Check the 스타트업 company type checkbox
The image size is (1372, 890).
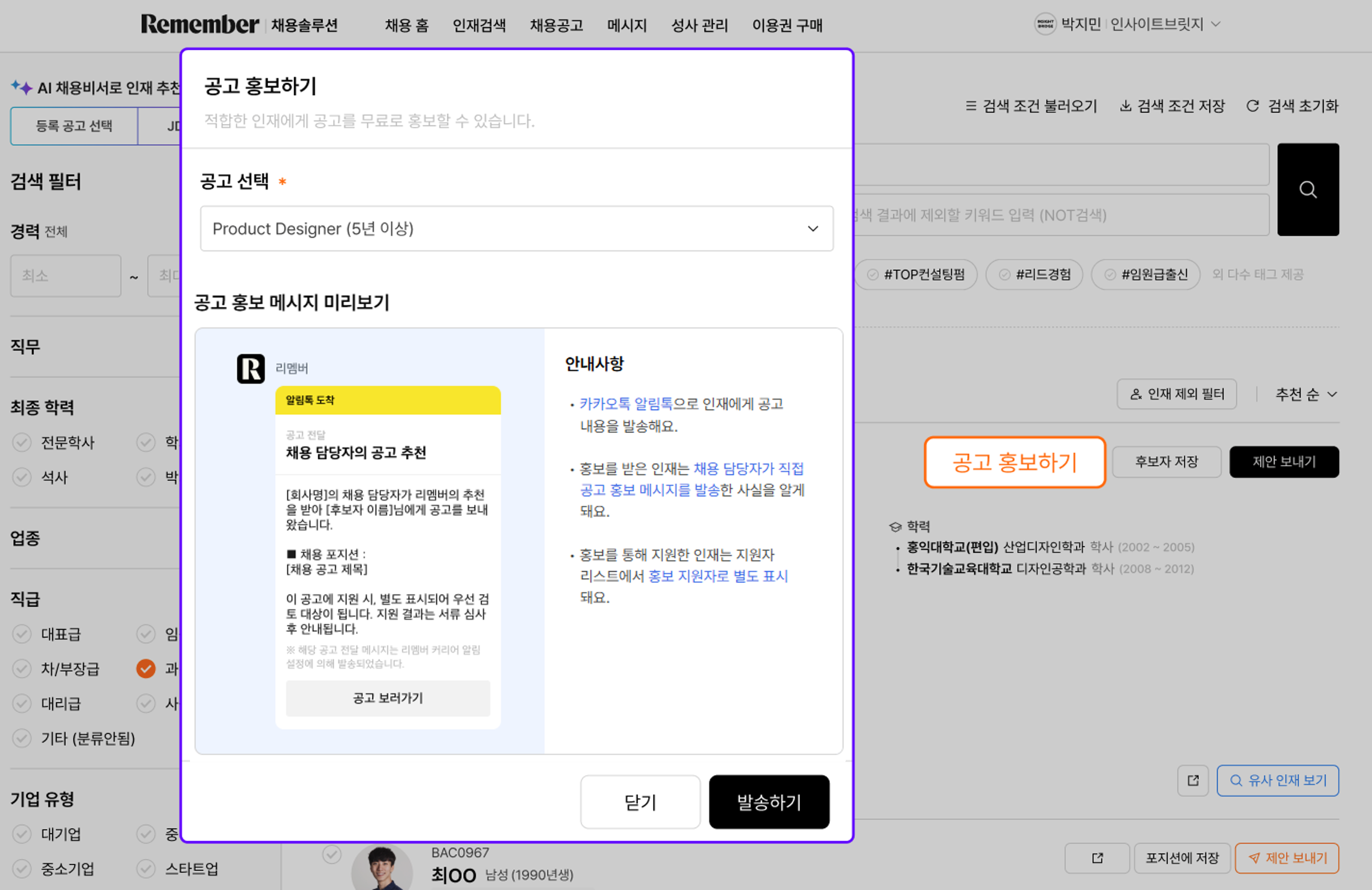pyautogui.click(x=146, y=869)
